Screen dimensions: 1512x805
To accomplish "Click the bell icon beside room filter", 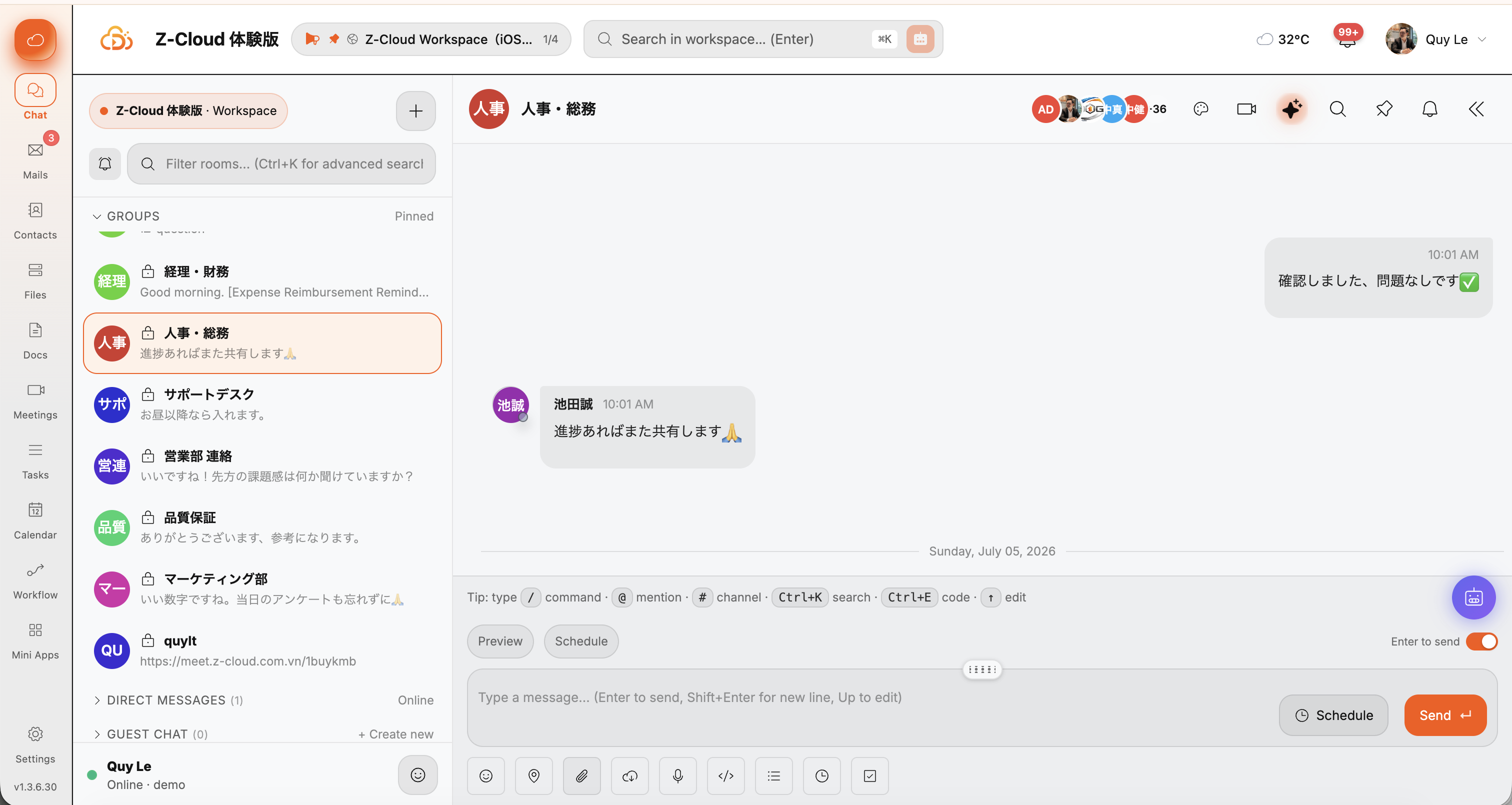I will (x=105, y=164).
